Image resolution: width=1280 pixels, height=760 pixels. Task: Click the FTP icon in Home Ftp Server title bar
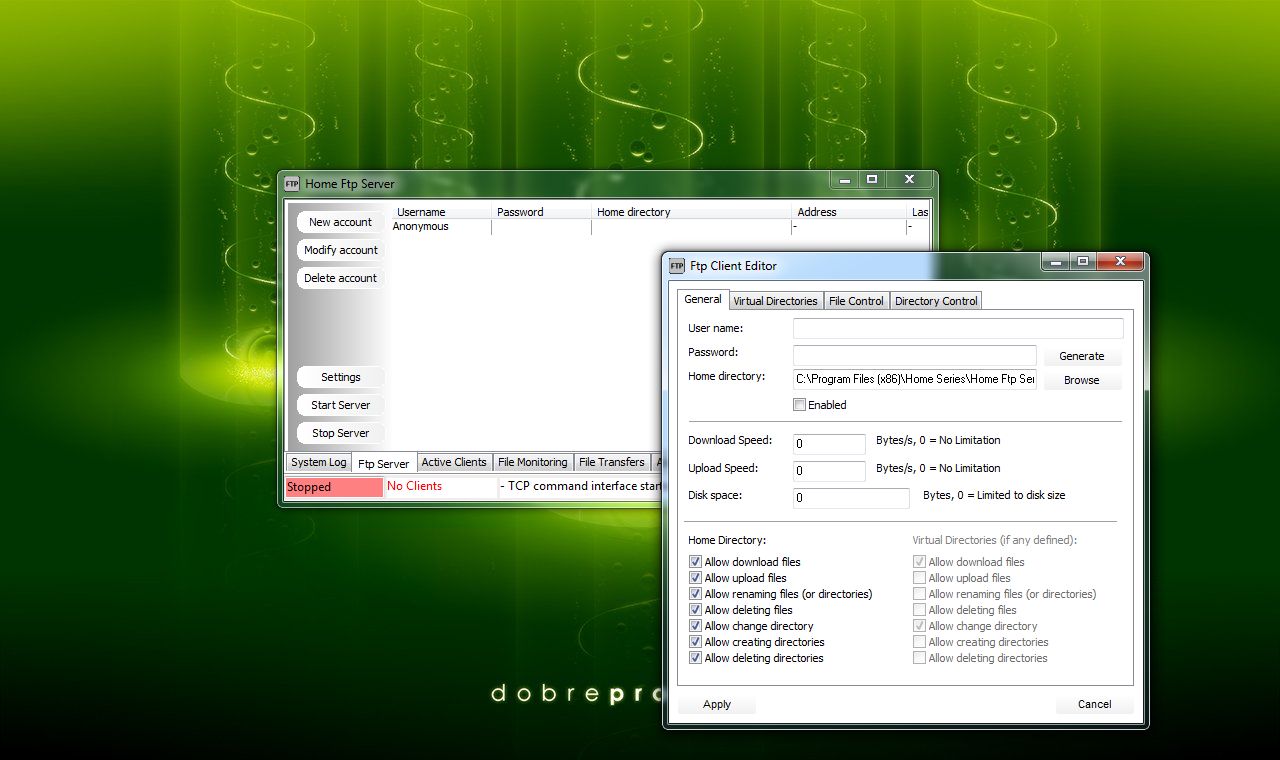click(292, 184)
